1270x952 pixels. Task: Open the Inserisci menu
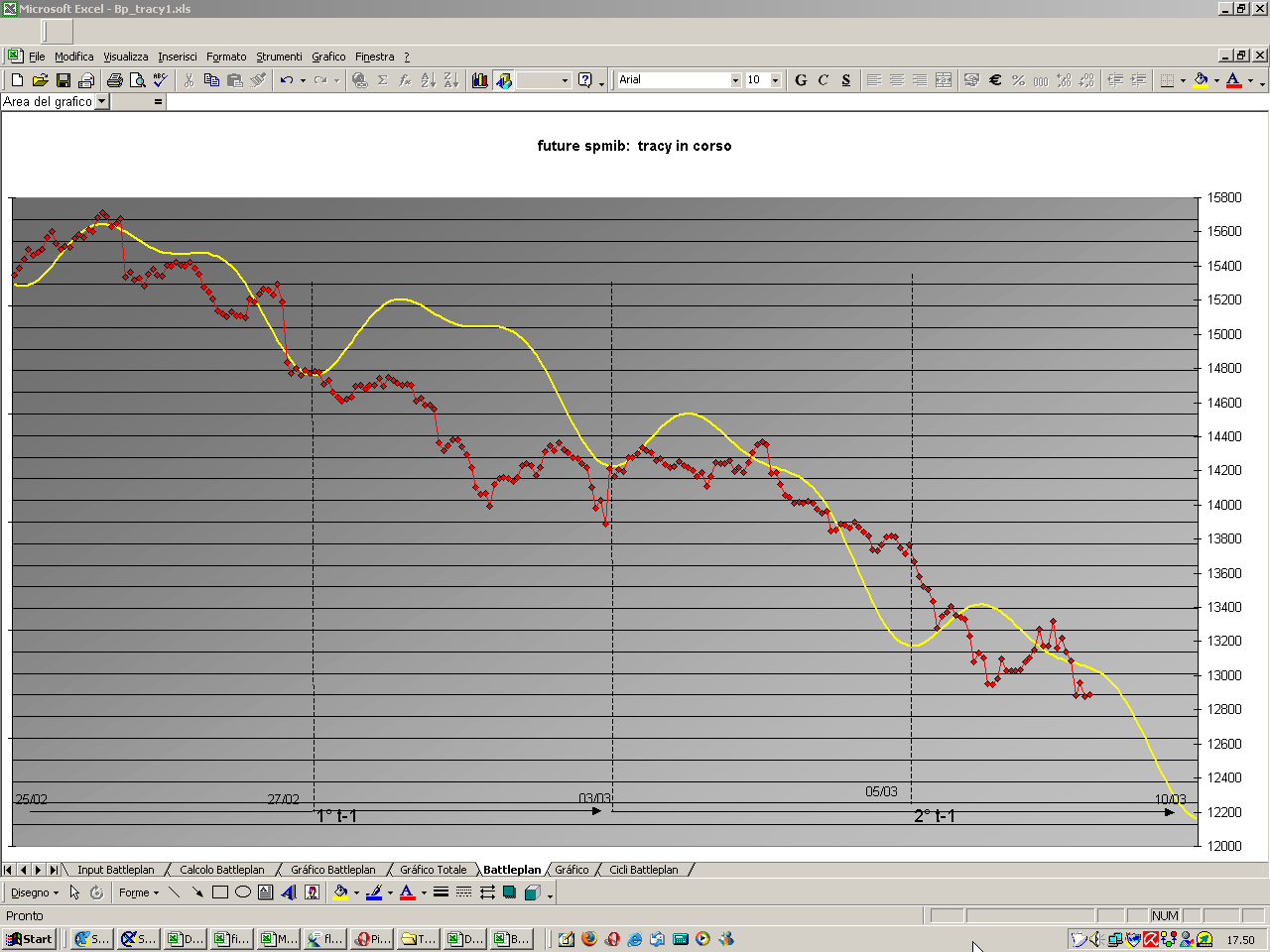click(178, 57)
